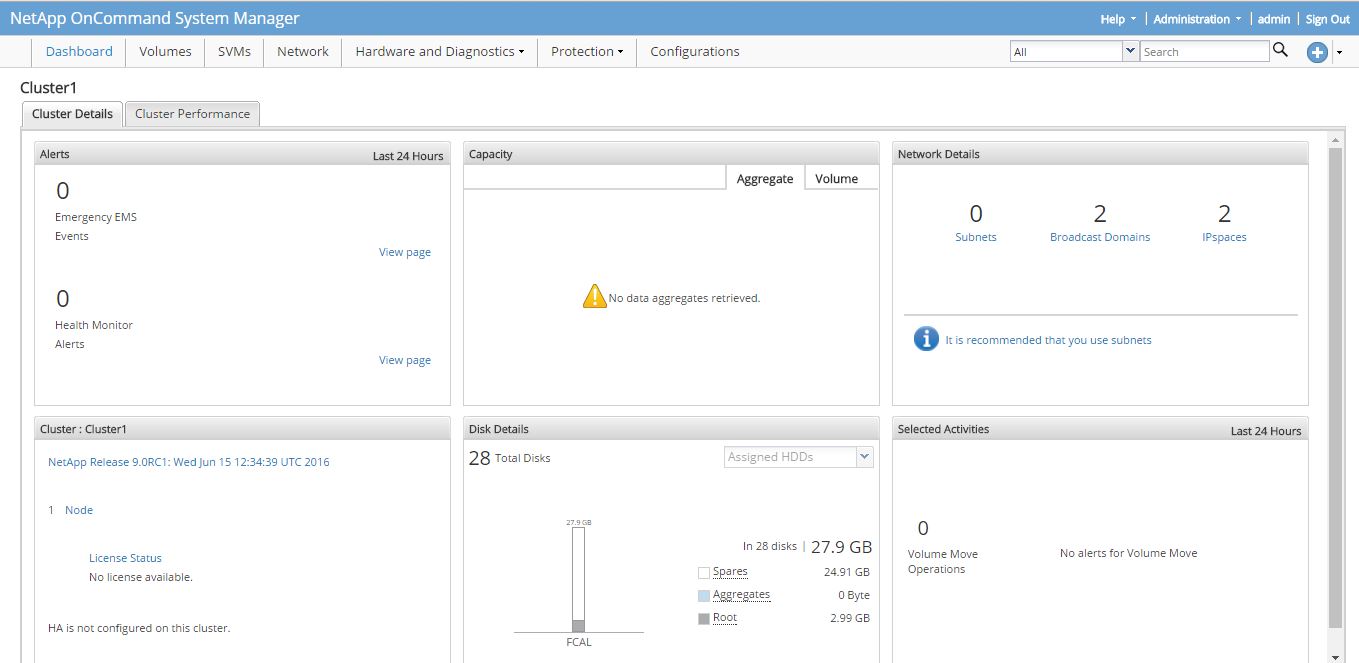
Task: Click "View page" for Health Monitor Alerts
Action: 404,359
